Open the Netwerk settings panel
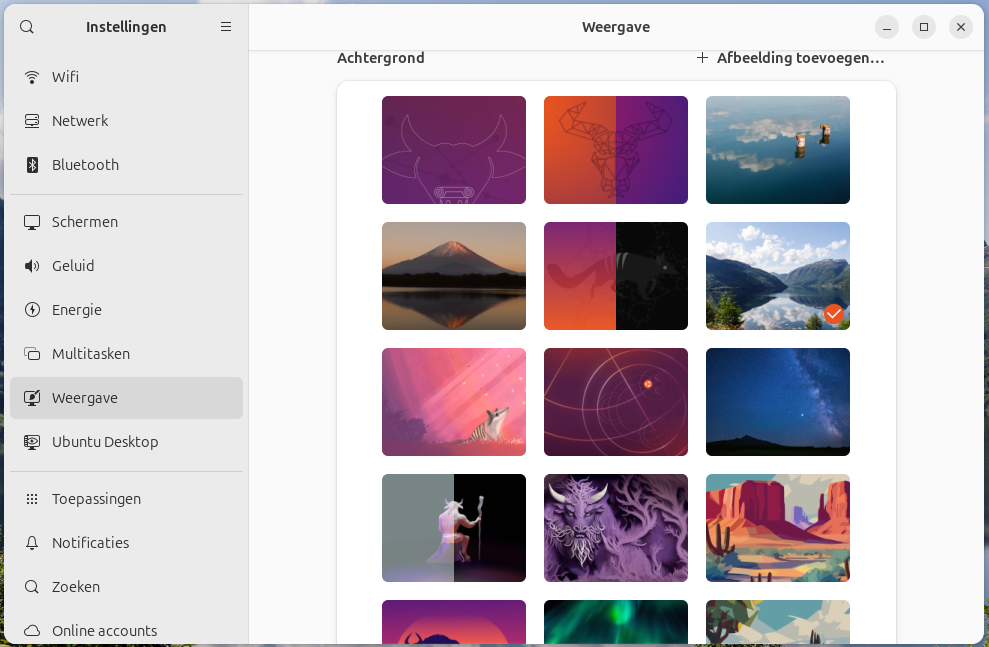The height and width of the screenshot is (647, 989). tap(80, 121)
